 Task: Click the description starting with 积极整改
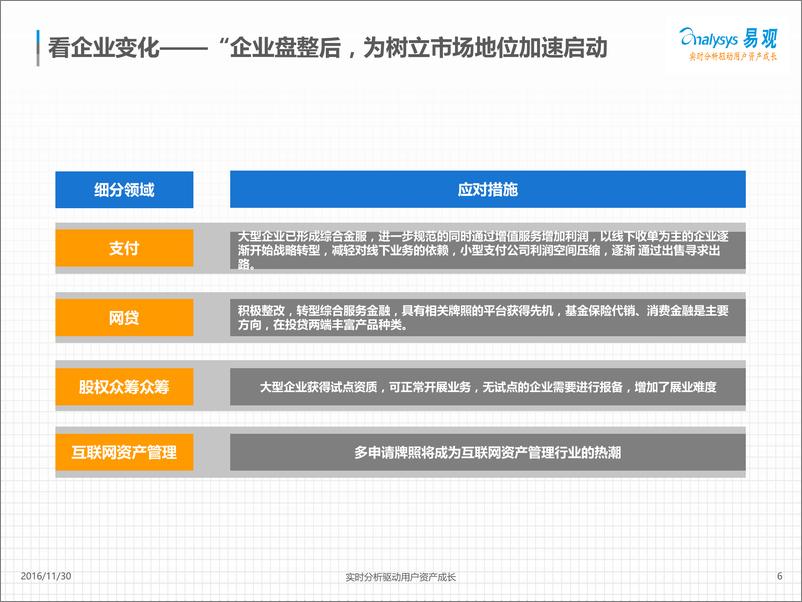tap(487, 318)
